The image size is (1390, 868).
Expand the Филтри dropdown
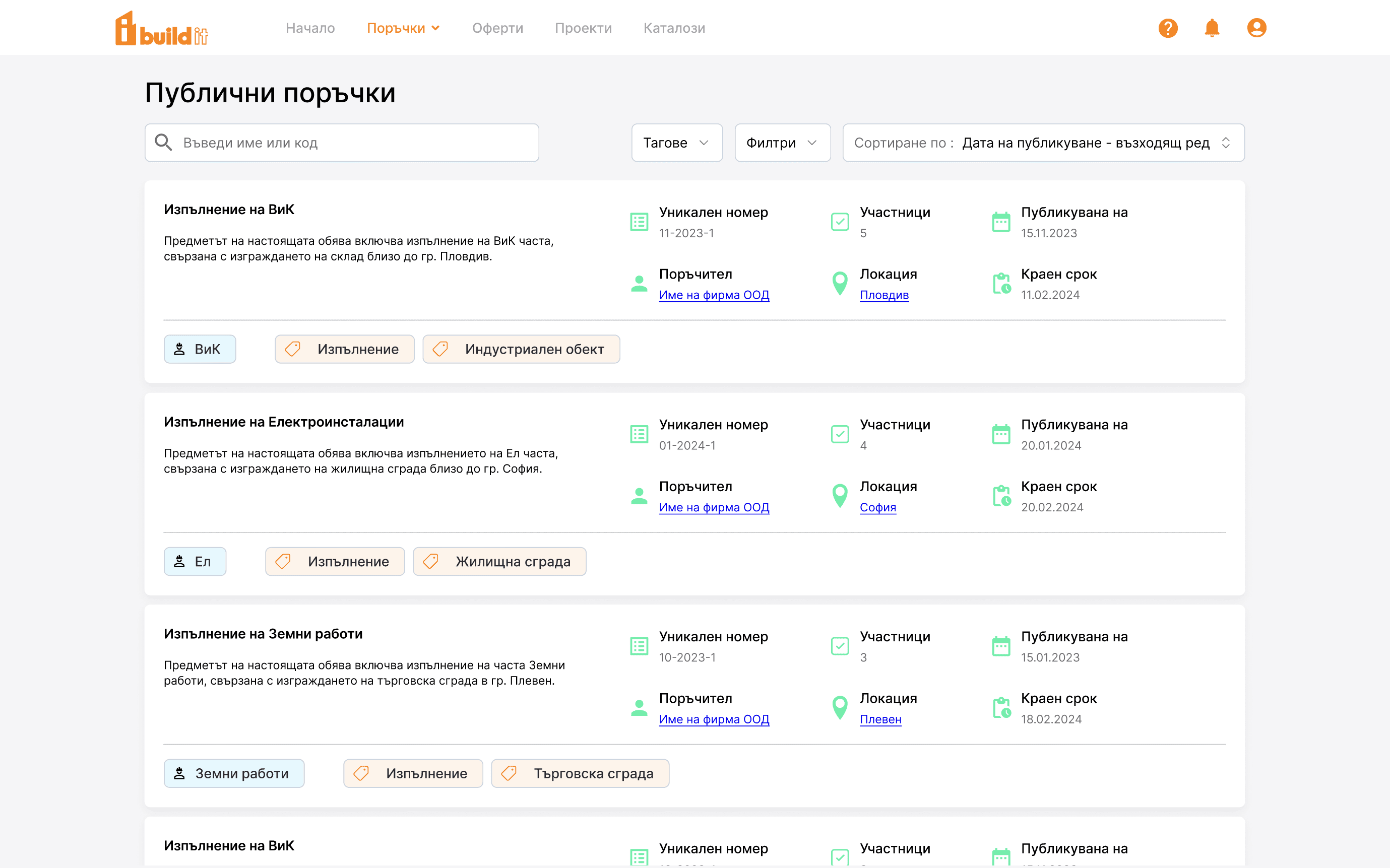tap(782, 143)
